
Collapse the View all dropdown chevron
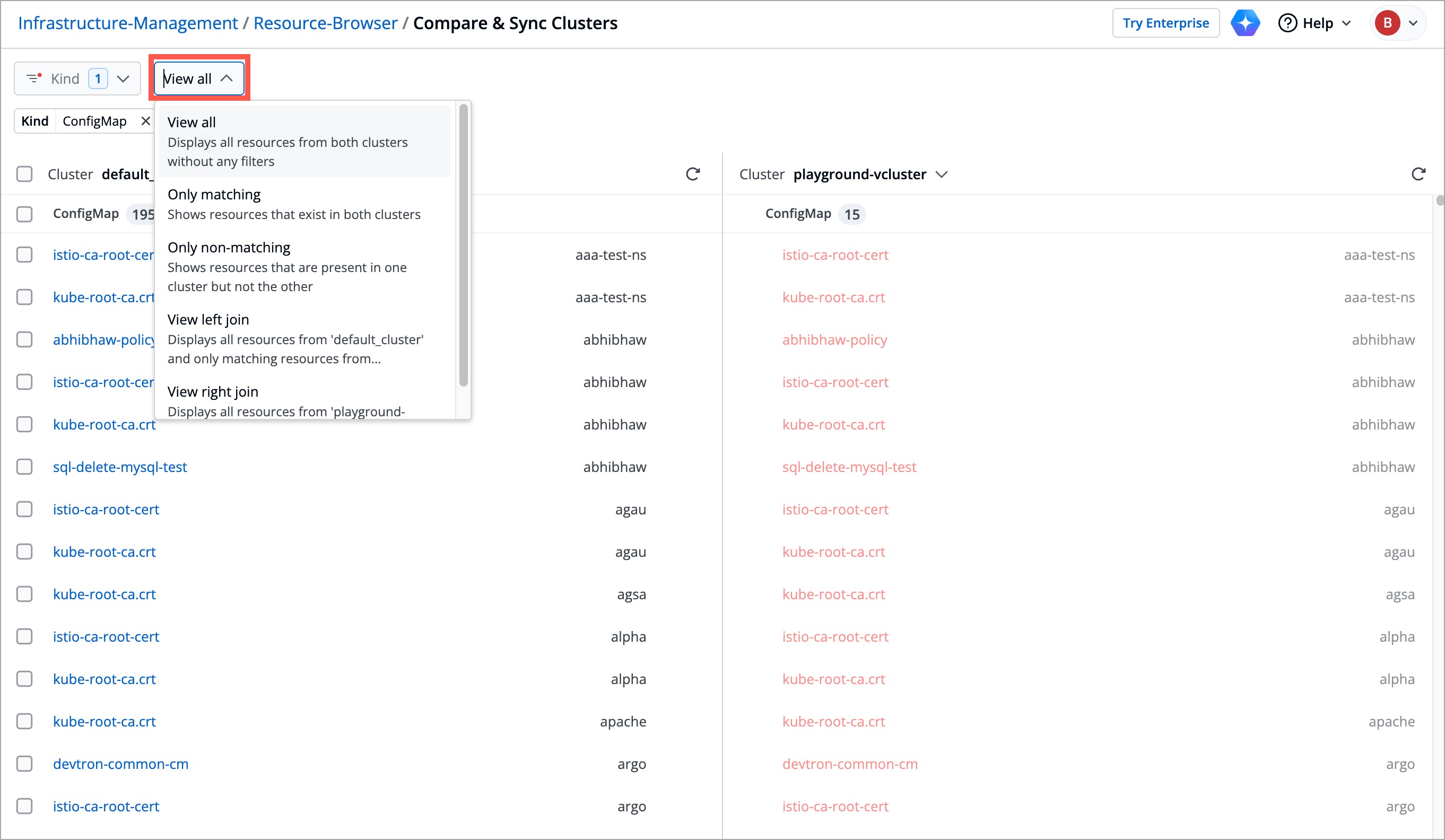pyautogui.click(x=227, y=78)
